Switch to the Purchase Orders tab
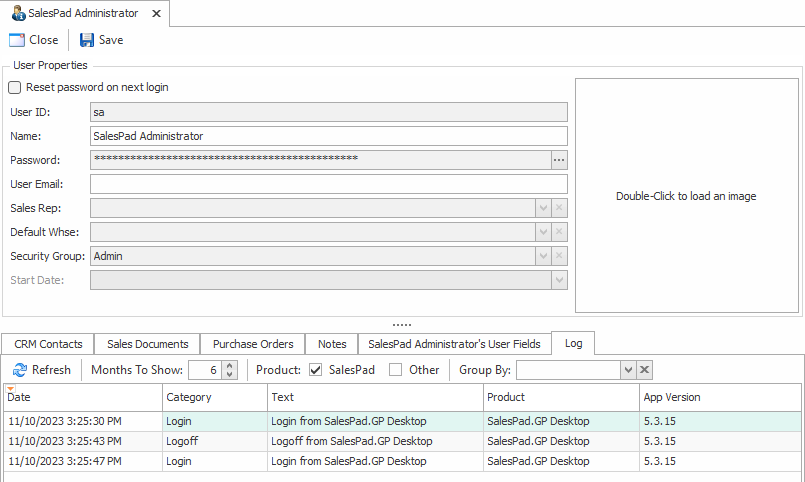The width and height of the screenshot is (805, 482). click(x=253, y=344)
